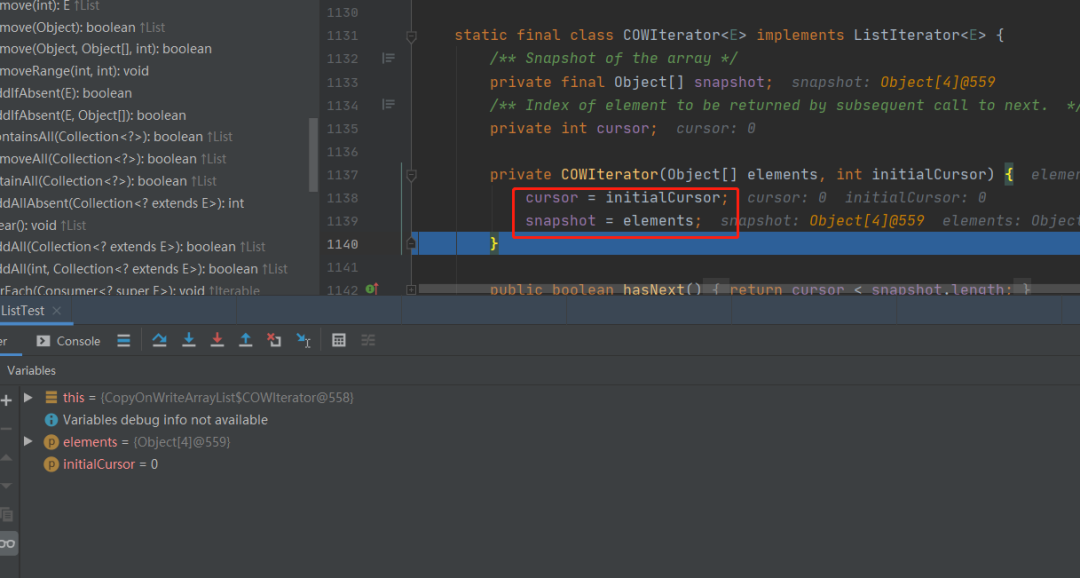
Task: Click 'elements' on code line 1139
Action: [x=658, y=220]
